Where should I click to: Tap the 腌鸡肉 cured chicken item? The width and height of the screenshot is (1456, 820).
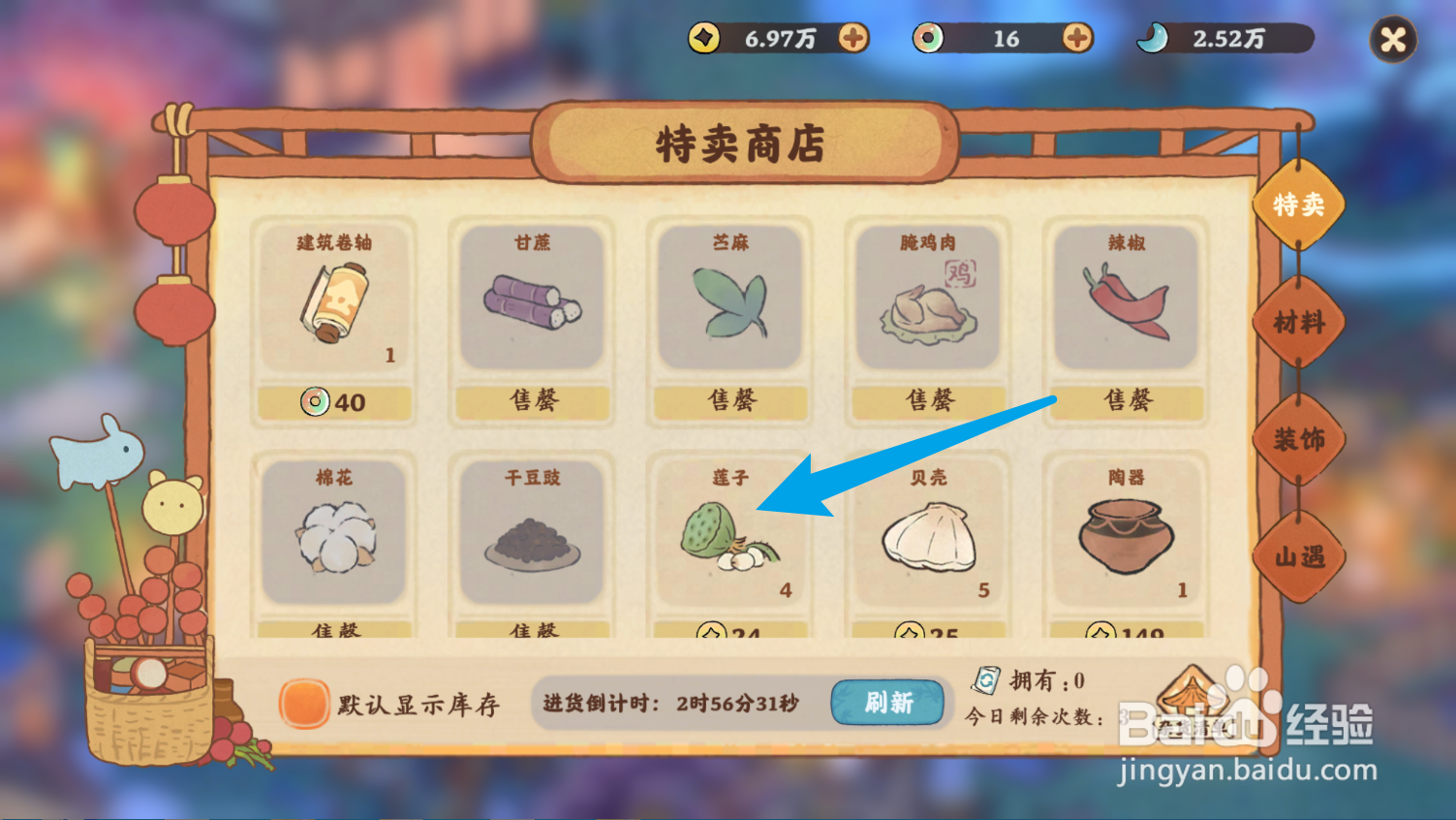pyautogui.click(x=928, y=301)
